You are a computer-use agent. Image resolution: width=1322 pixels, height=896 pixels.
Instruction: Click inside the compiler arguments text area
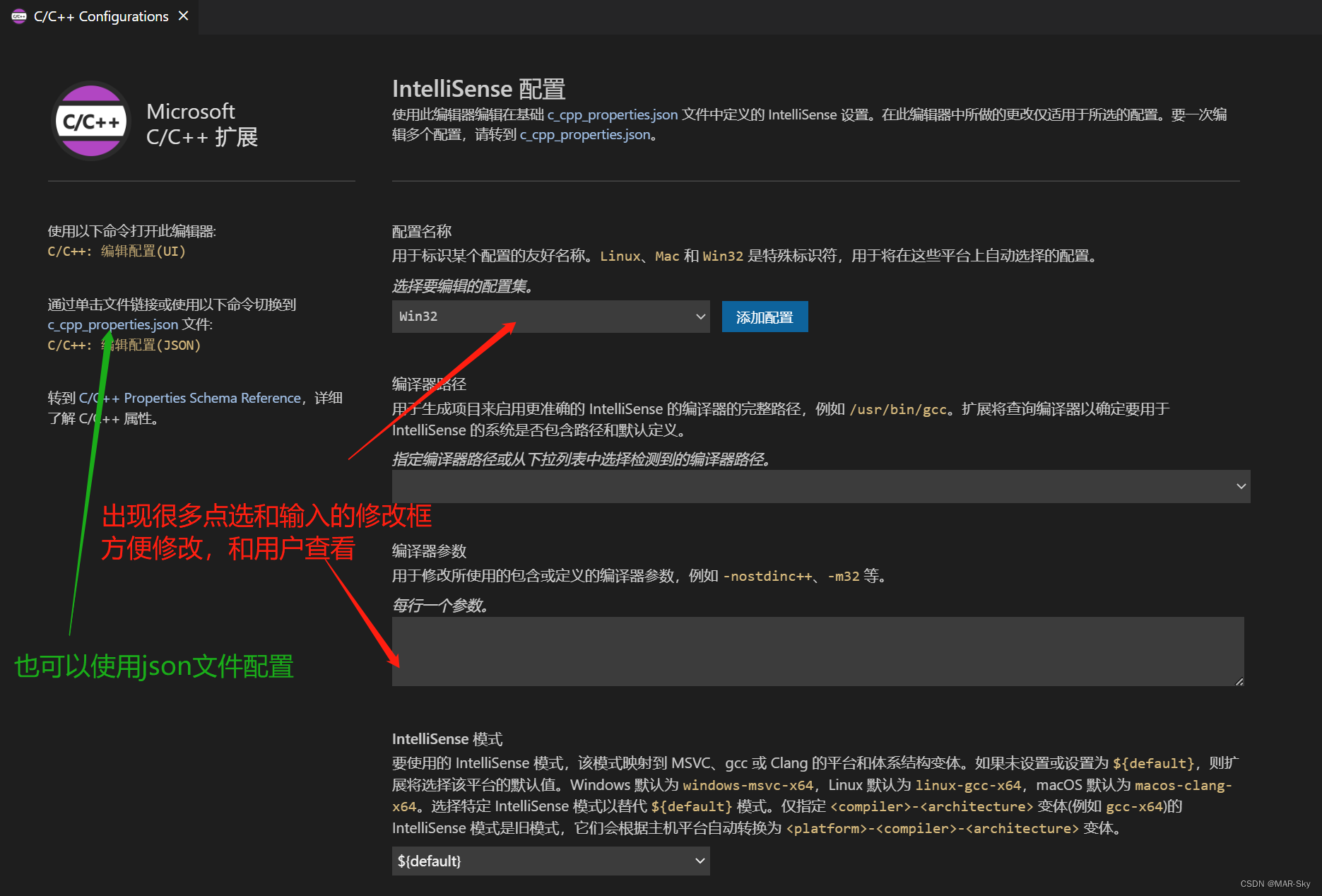click(818, 651)
